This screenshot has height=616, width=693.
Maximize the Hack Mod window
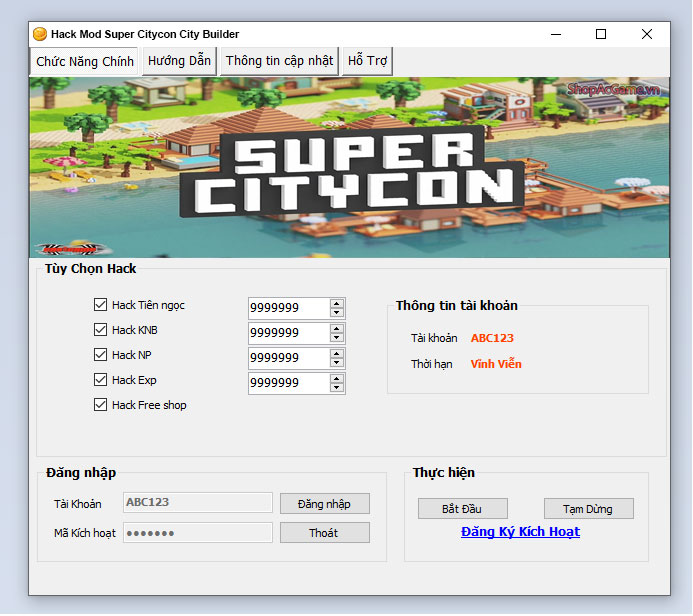point(601,34)
